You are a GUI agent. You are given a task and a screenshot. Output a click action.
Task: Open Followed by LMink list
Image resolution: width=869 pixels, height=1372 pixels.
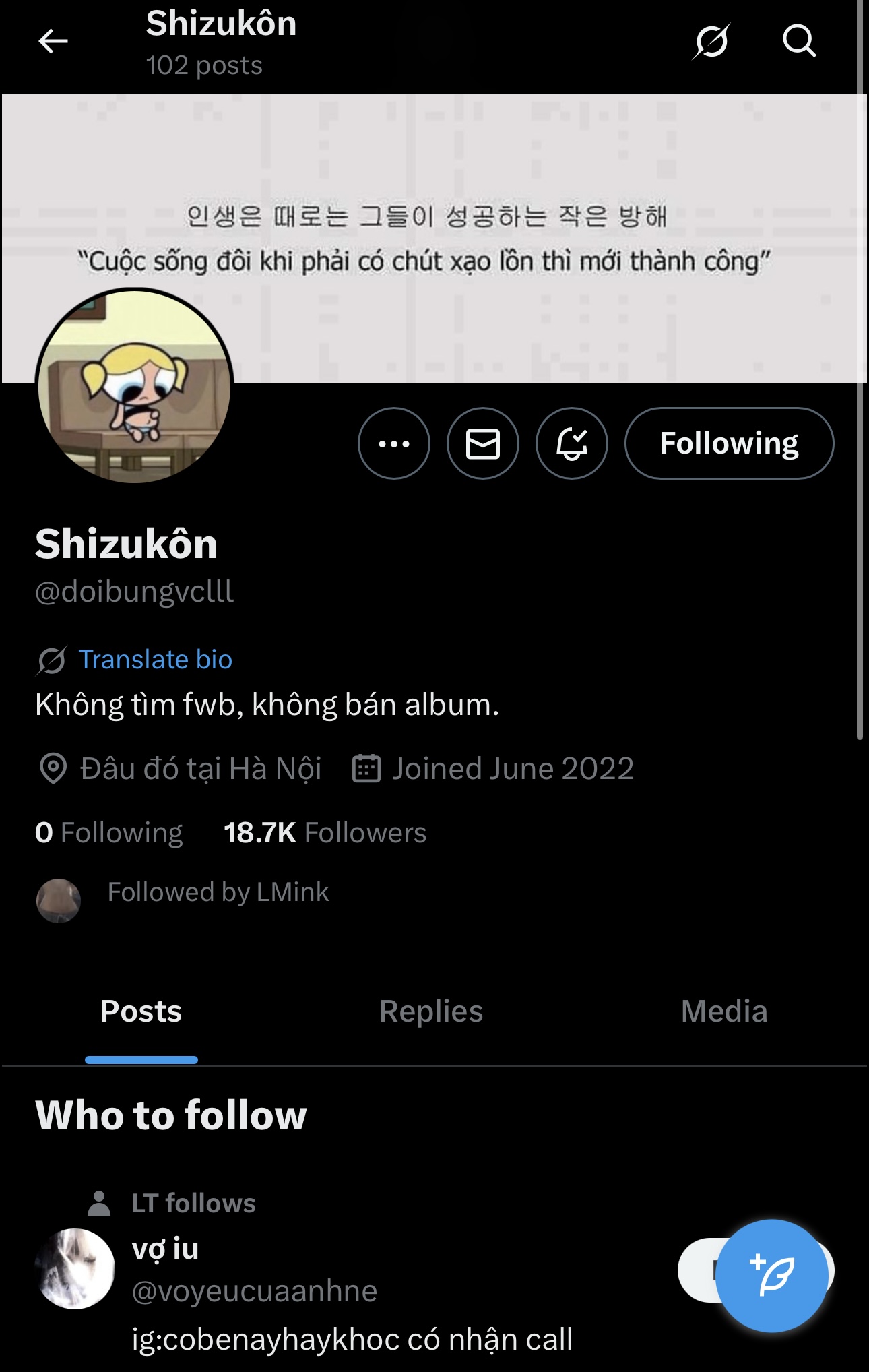click(x=218, y=892)
